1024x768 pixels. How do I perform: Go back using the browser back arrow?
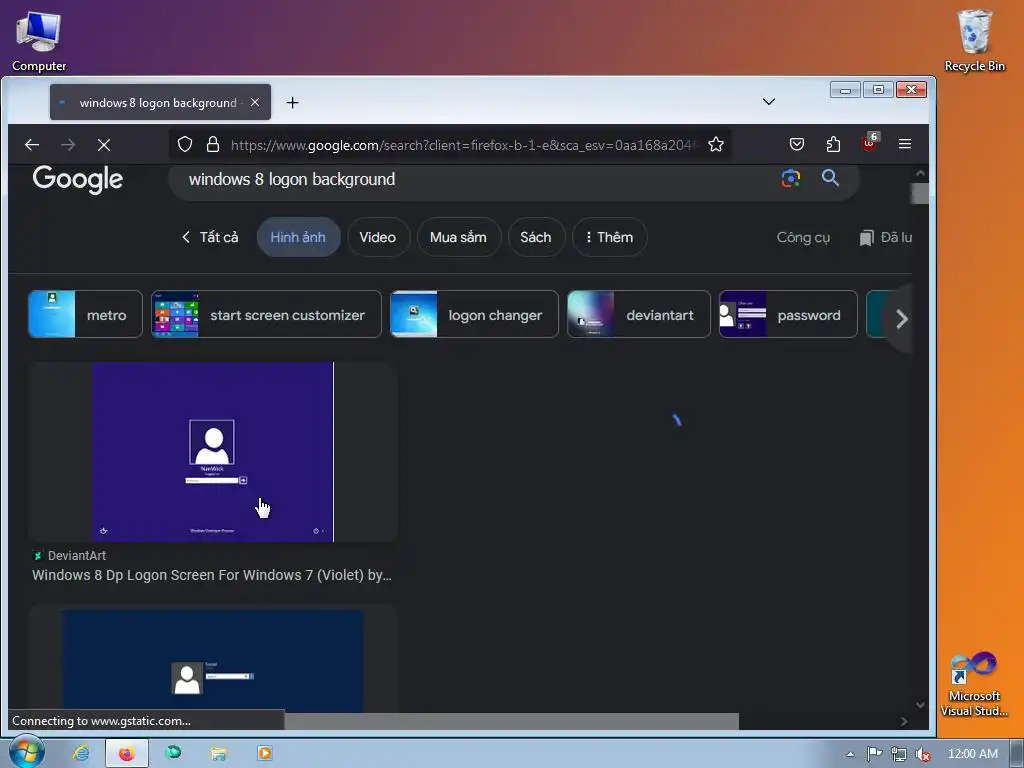pos(32,144)
